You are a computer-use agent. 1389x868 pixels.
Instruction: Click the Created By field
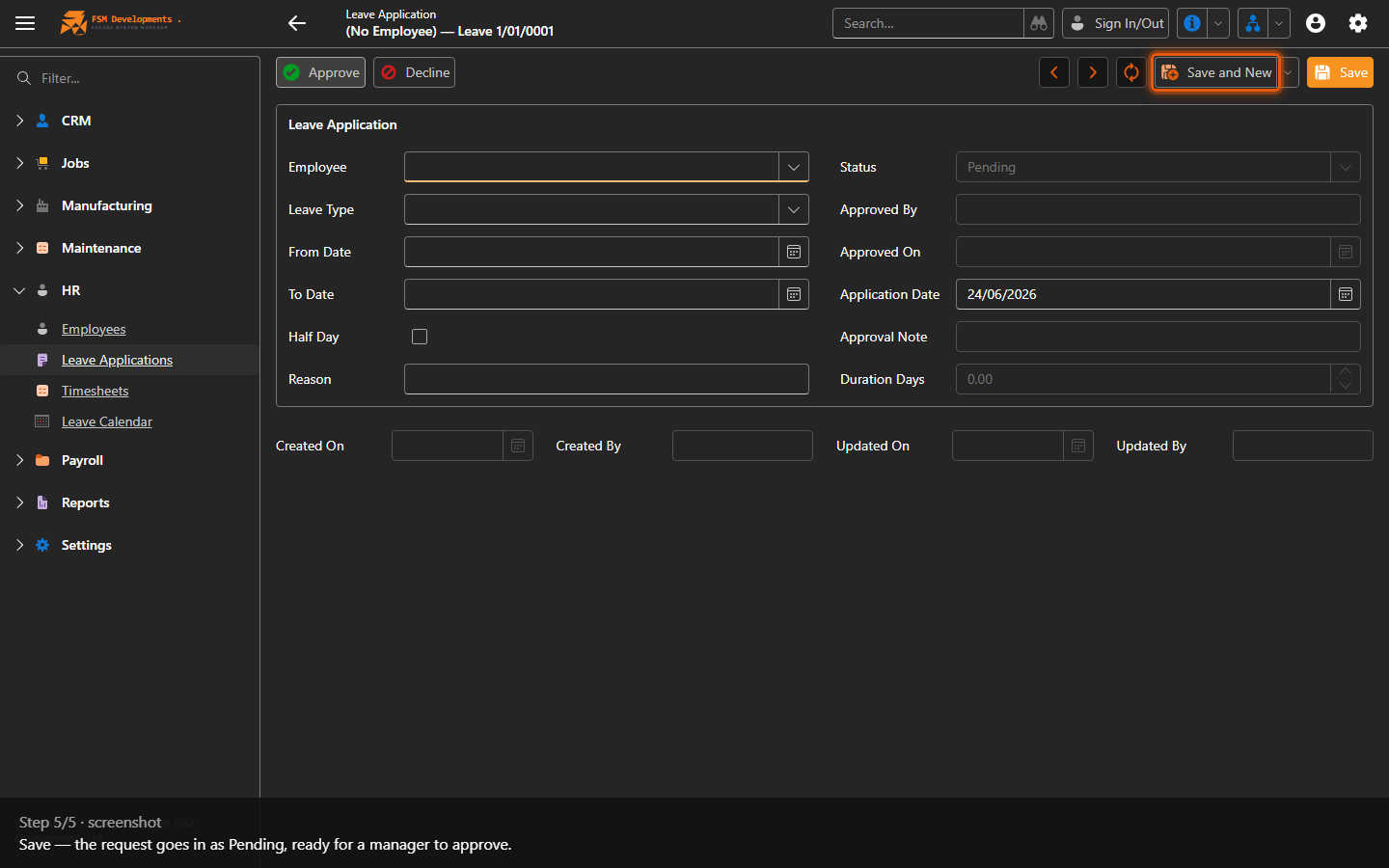pos(743,446)
